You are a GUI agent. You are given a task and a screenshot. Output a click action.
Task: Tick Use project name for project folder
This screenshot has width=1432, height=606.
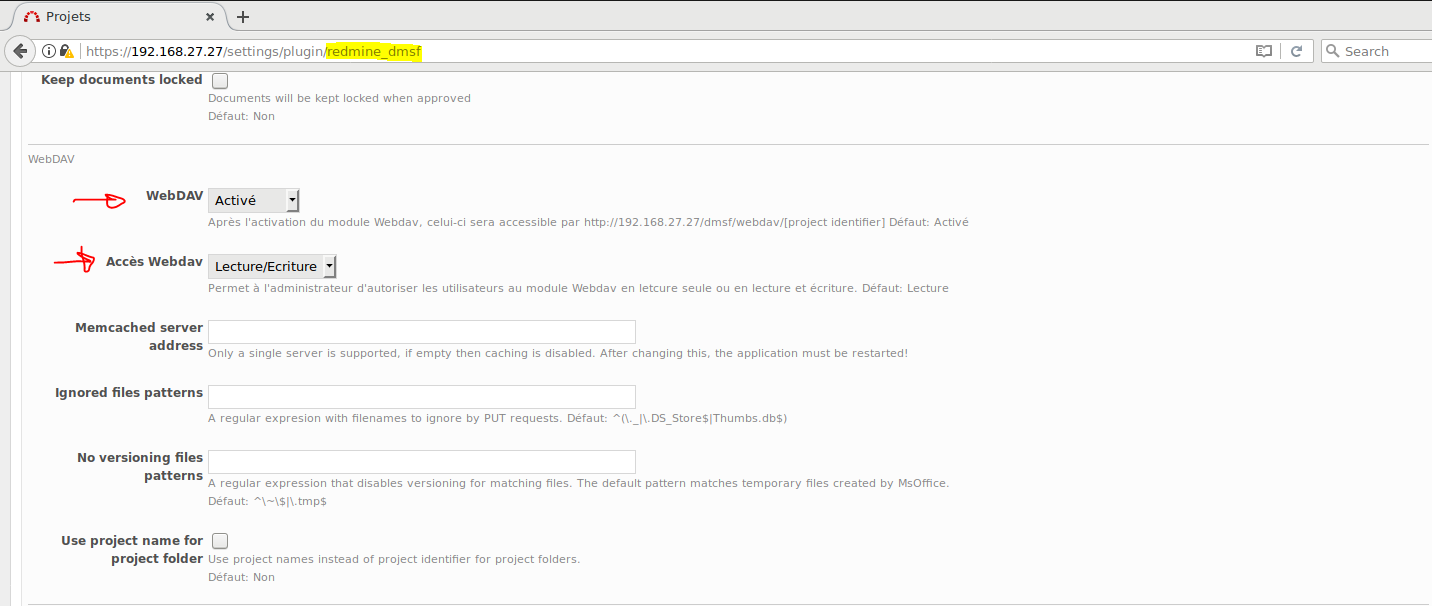pyautogui.click(x=220, y=541)
